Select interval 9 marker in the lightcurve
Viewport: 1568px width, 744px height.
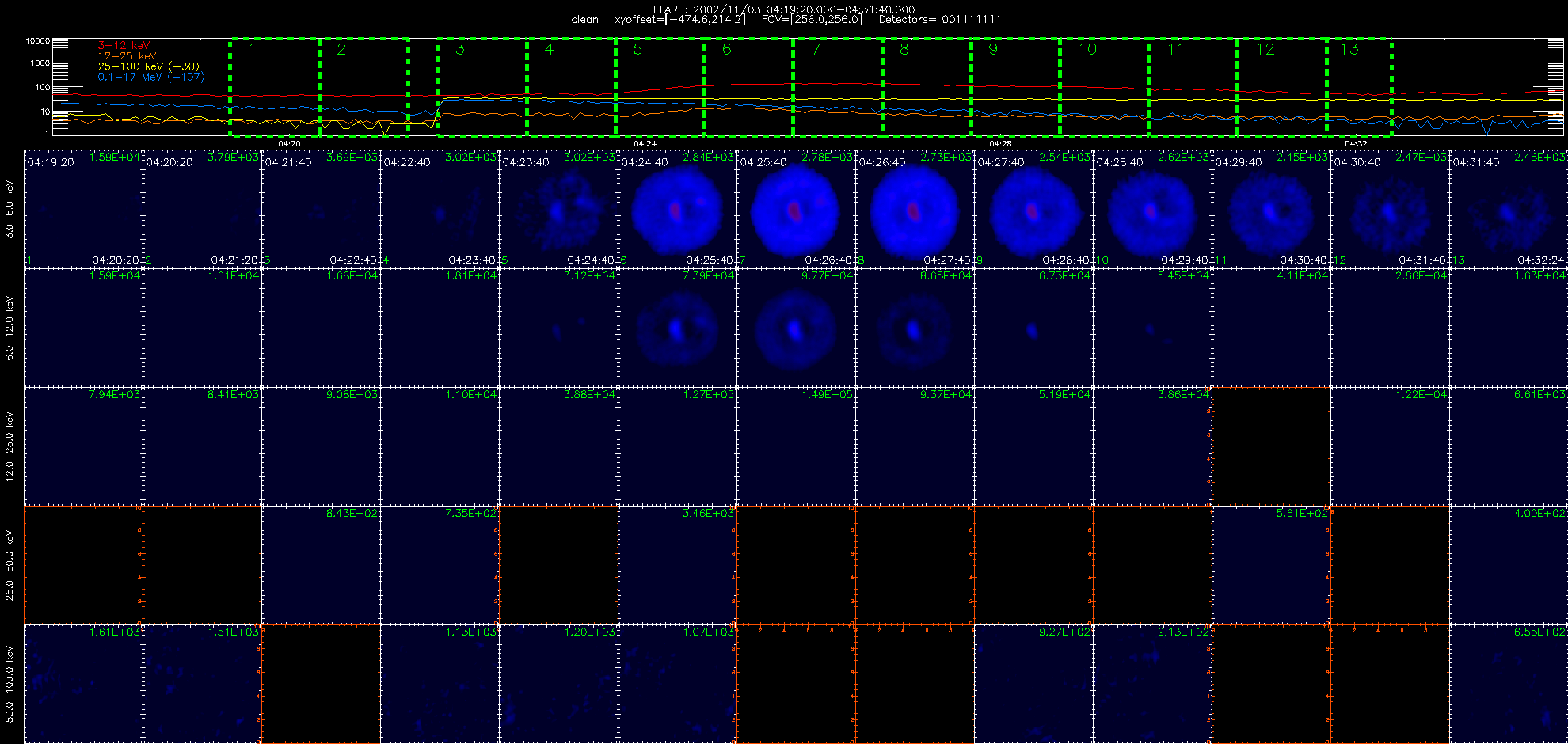(x=993, y=49)
